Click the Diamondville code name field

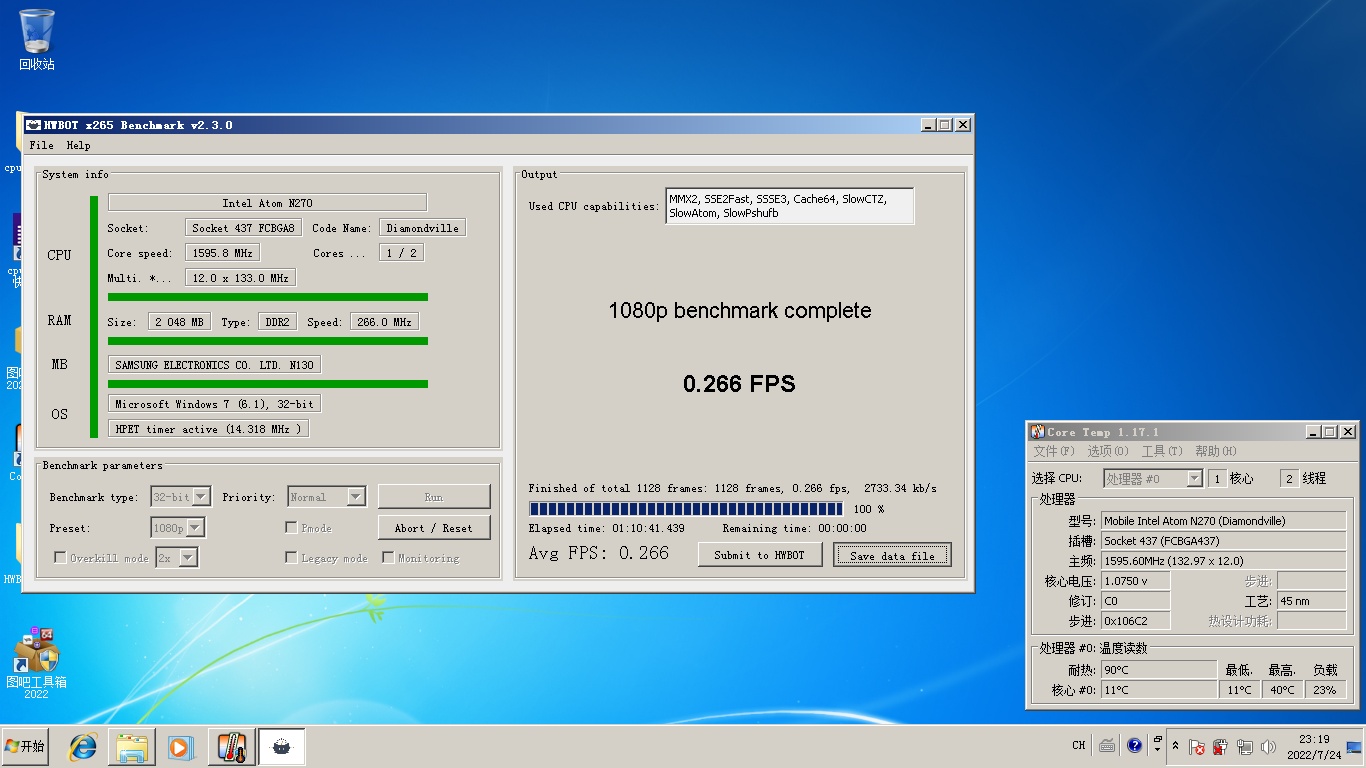click(x=422, y=228)
